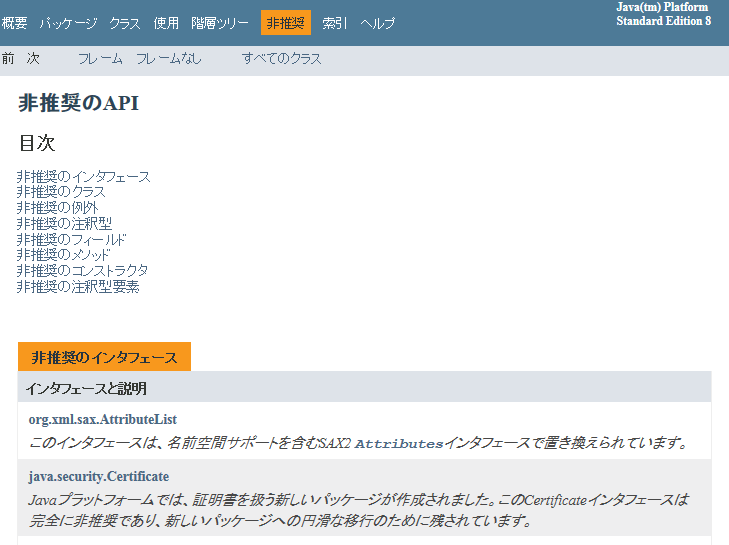Jump to 非推奨の注釈型要素 section

pos(78,286)
